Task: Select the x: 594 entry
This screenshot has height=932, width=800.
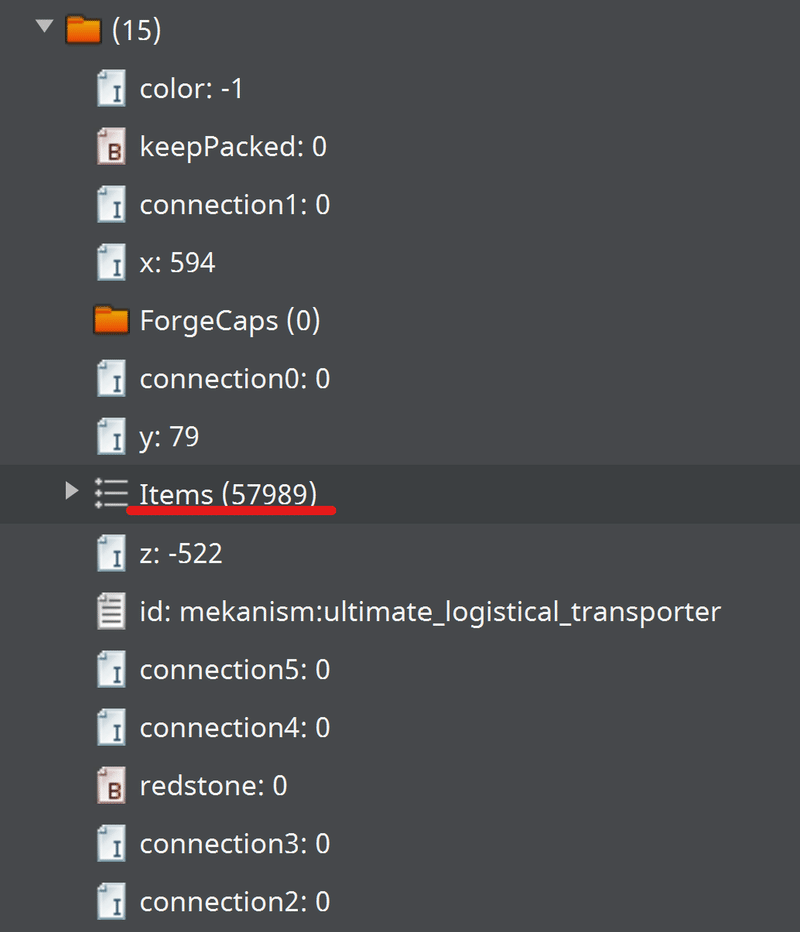Action: click(177, 262)
